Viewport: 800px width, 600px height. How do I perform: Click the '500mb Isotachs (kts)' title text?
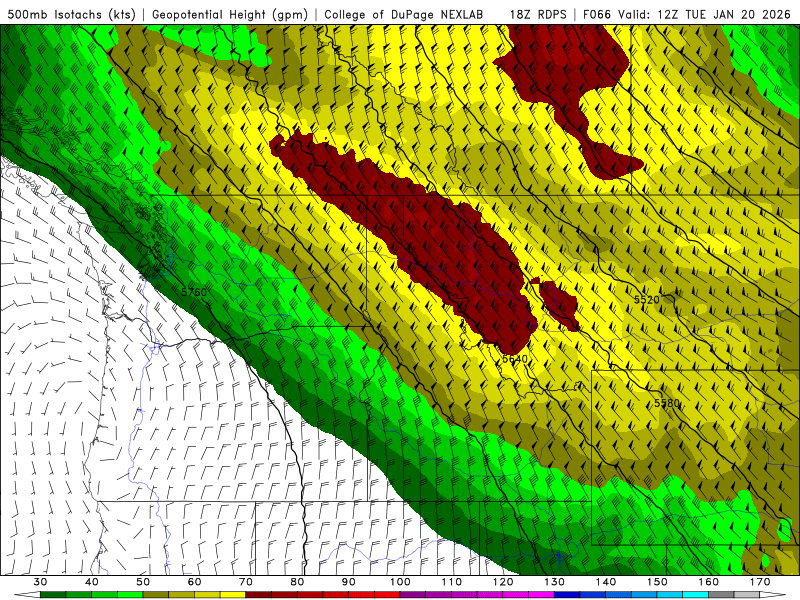(72, 15)
